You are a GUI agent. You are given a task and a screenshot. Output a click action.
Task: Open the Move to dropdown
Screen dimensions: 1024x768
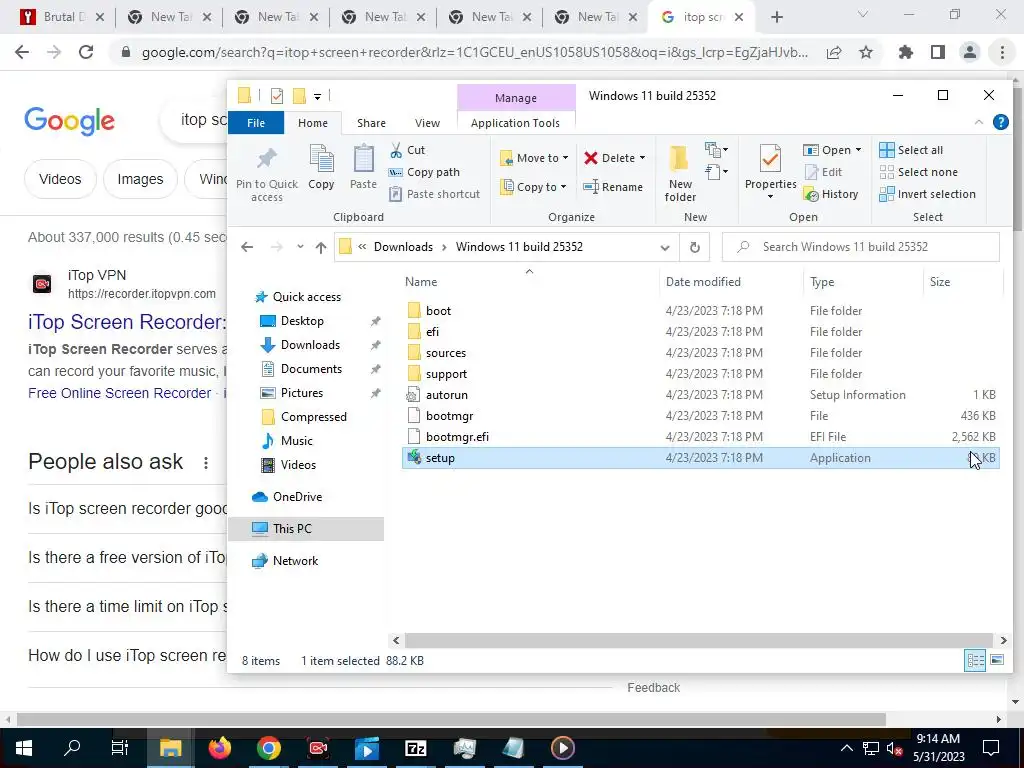coord(534,158)
